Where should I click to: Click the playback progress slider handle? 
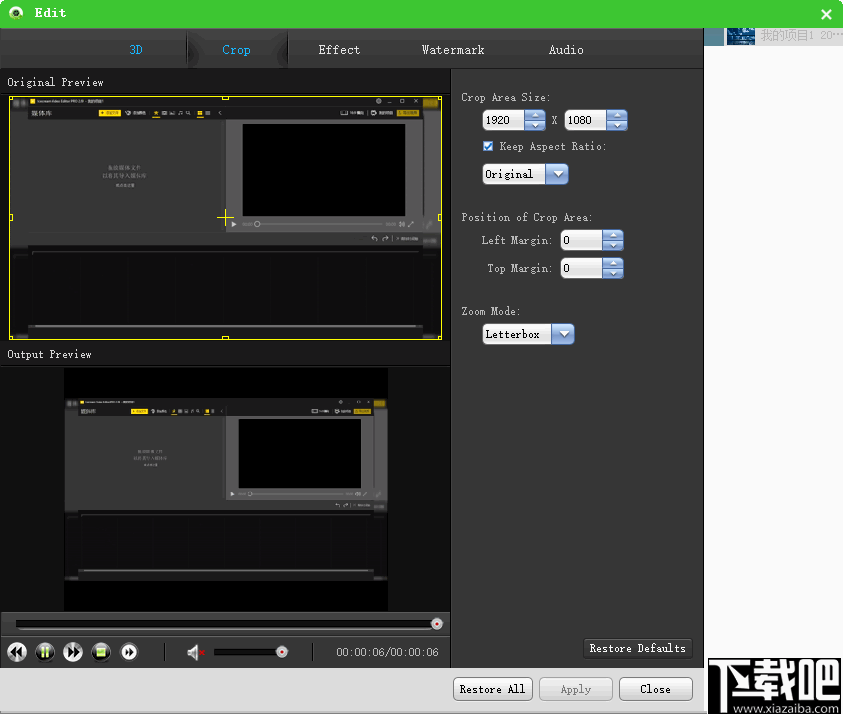point(437,624)
